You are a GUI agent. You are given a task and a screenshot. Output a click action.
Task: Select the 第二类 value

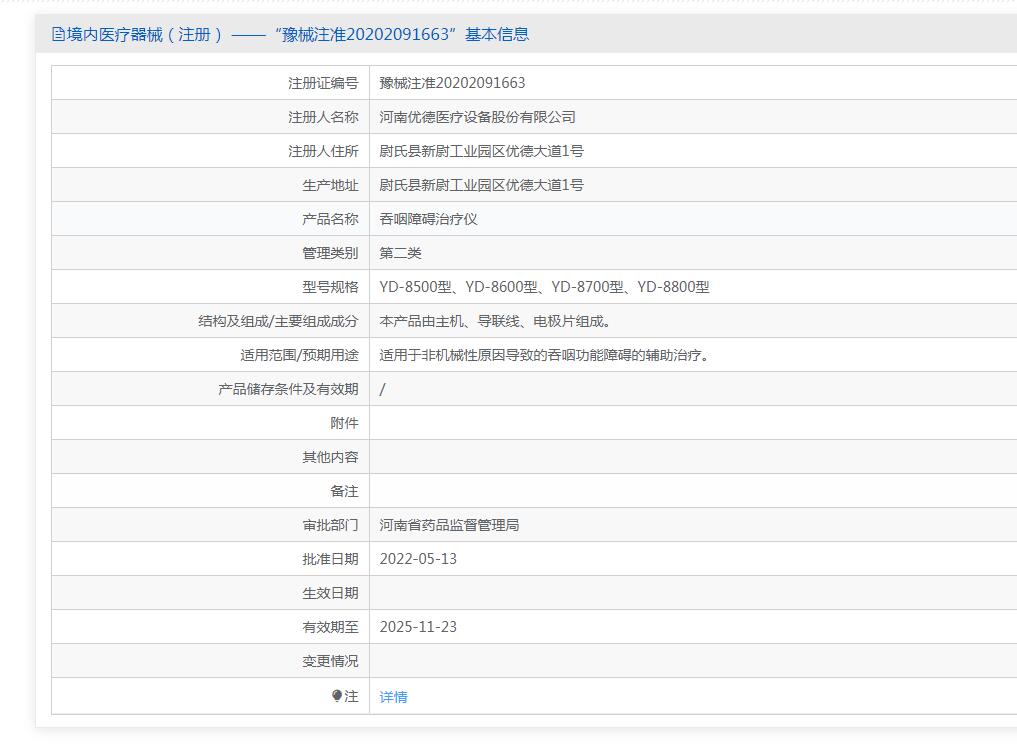(400, 253)
